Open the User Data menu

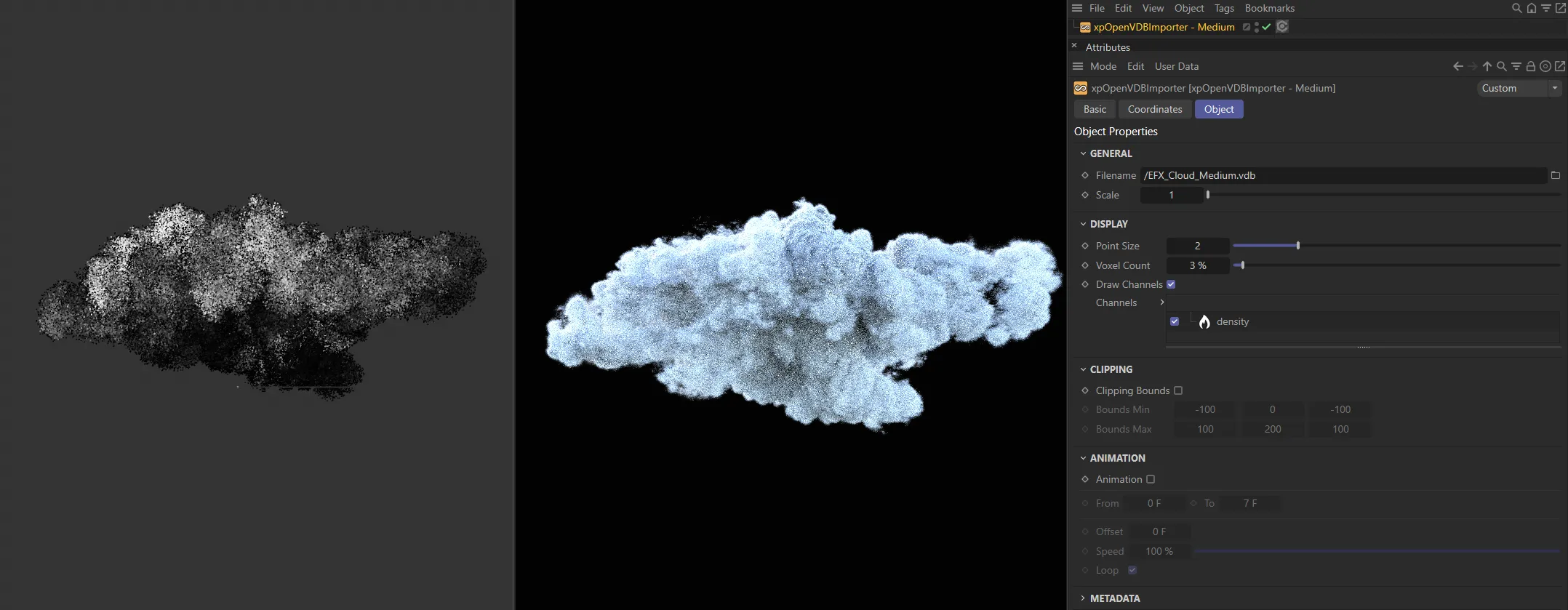pyautogui.click(x=1177, y=66)
